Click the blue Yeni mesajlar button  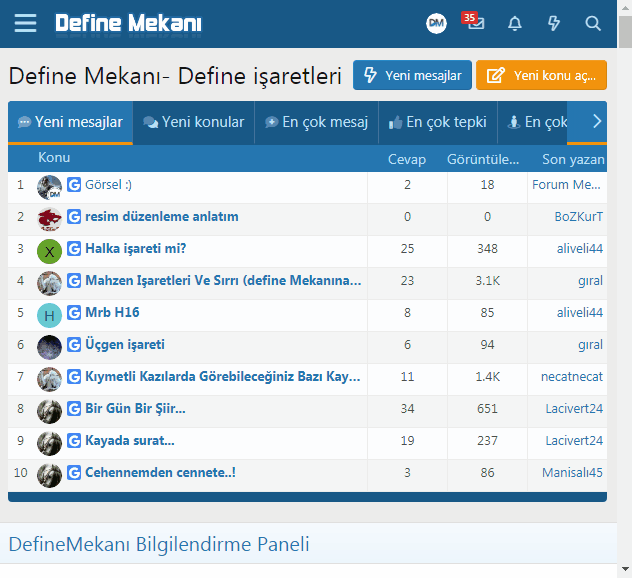click(x=412, y=75)
